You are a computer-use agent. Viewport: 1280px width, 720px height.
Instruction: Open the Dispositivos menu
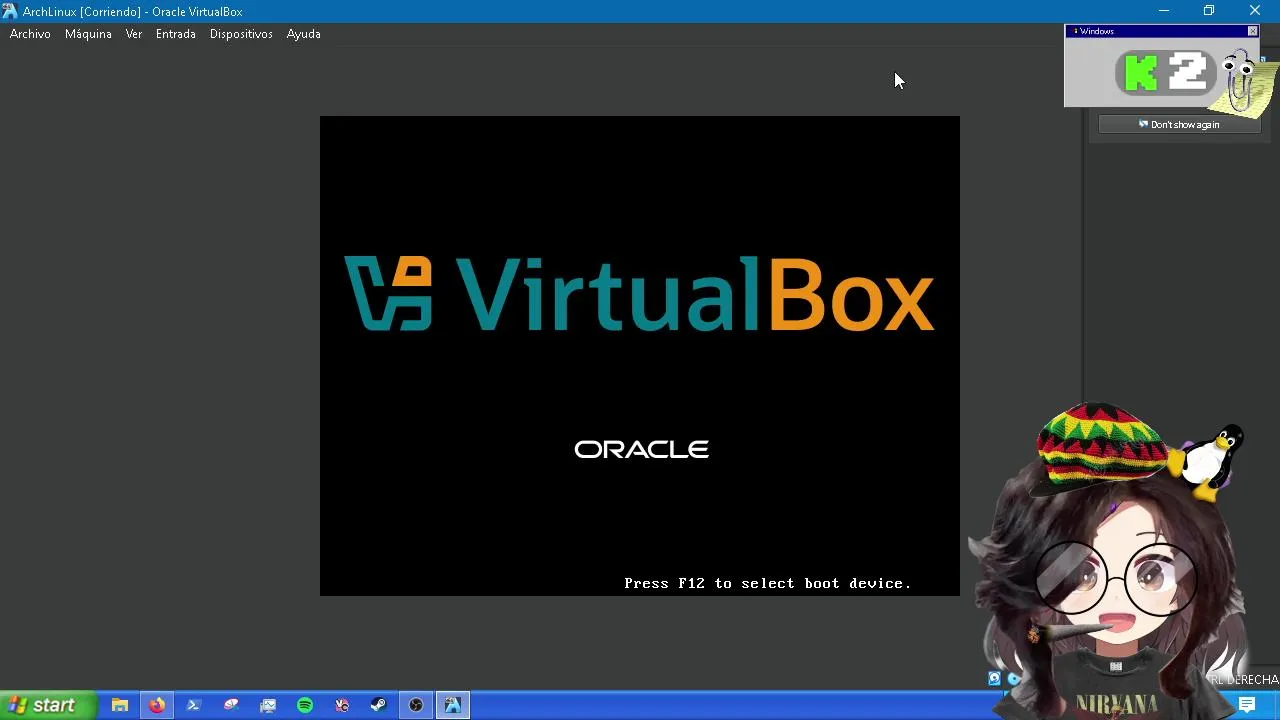click(x=241, y=34)
